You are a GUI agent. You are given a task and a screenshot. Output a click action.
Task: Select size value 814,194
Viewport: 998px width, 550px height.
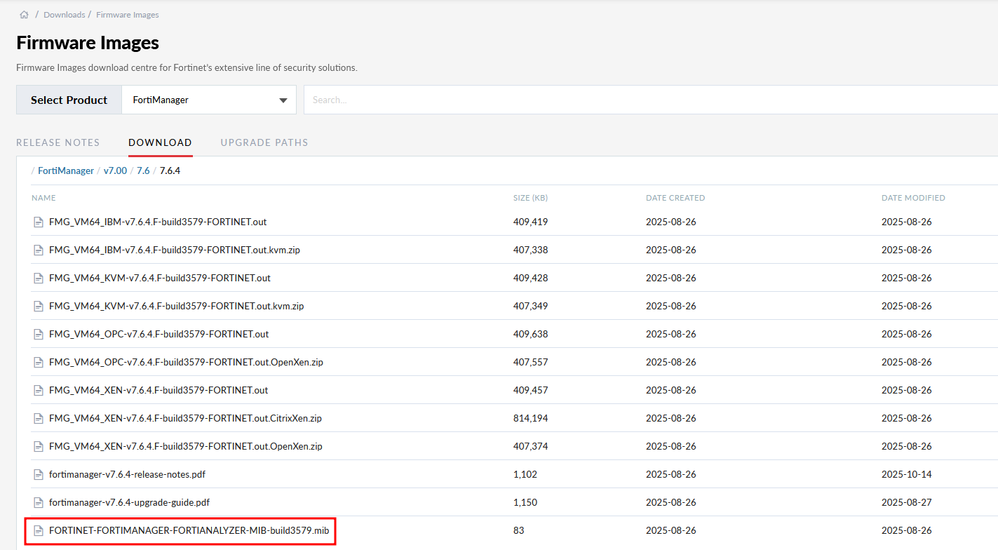[x=530, y=418]
